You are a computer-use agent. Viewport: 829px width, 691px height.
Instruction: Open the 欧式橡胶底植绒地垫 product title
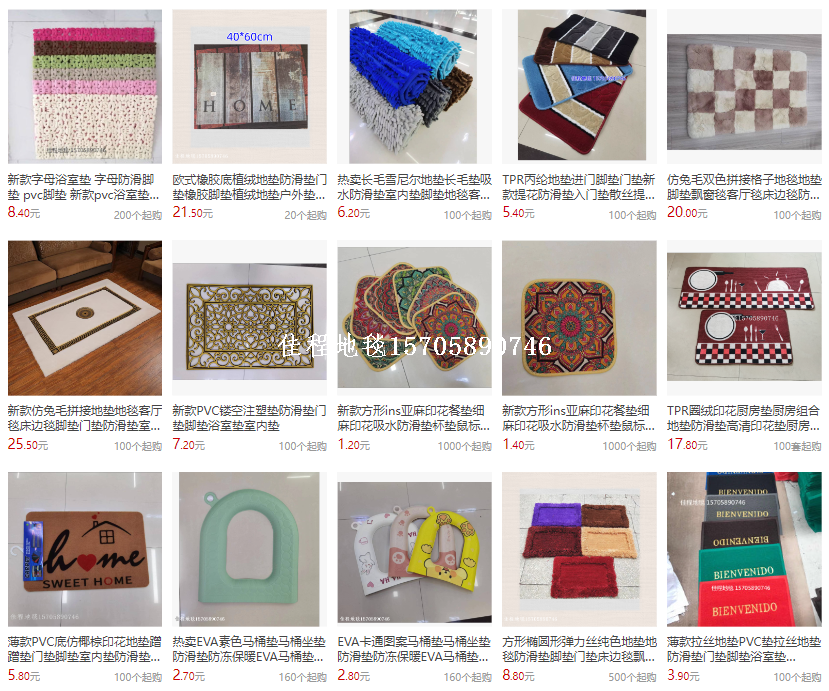pyautogui.click(x=249, y=187)
